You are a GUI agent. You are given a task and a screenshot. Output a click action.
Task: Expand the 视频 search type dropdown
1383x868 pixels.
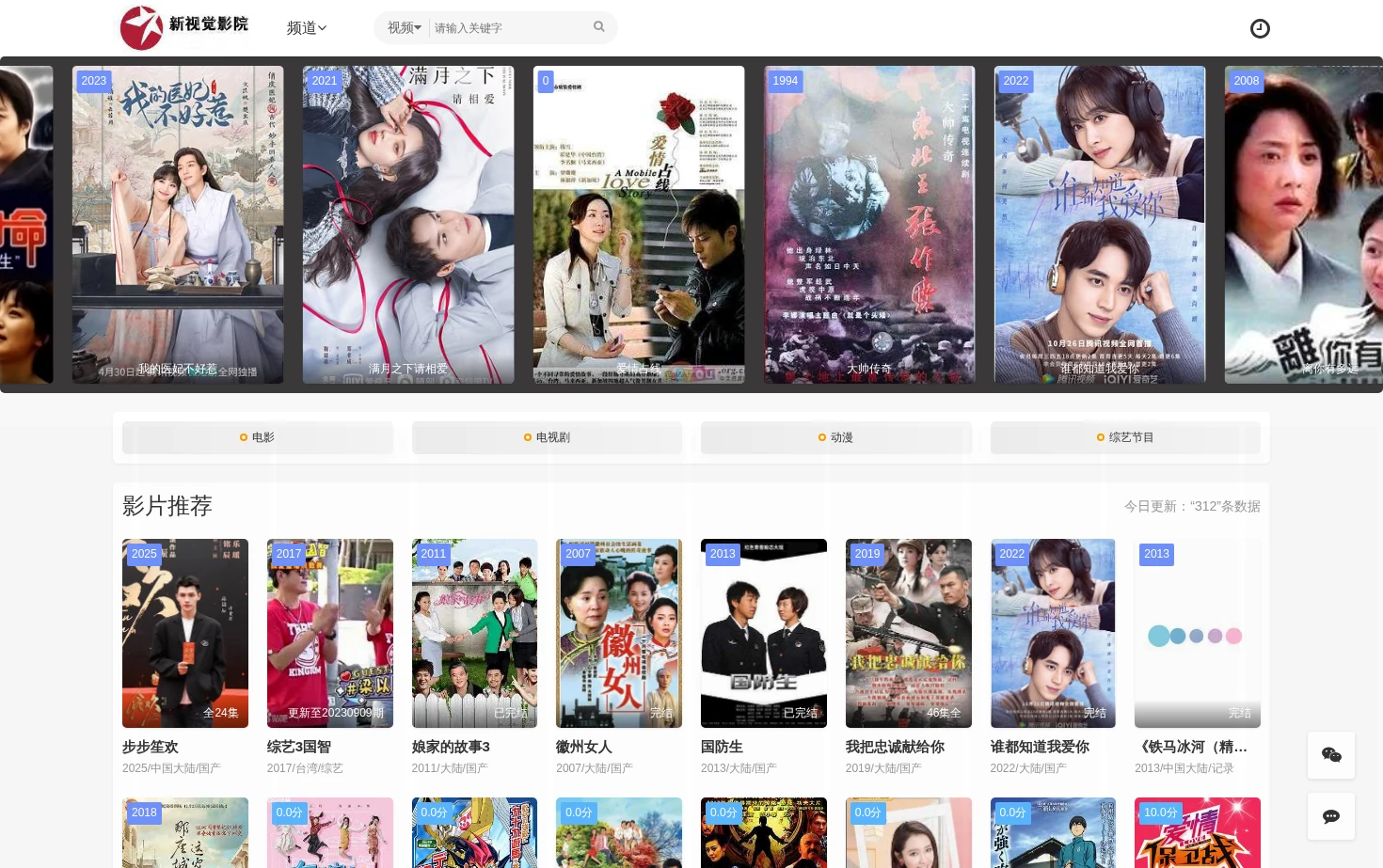(405, 28)
